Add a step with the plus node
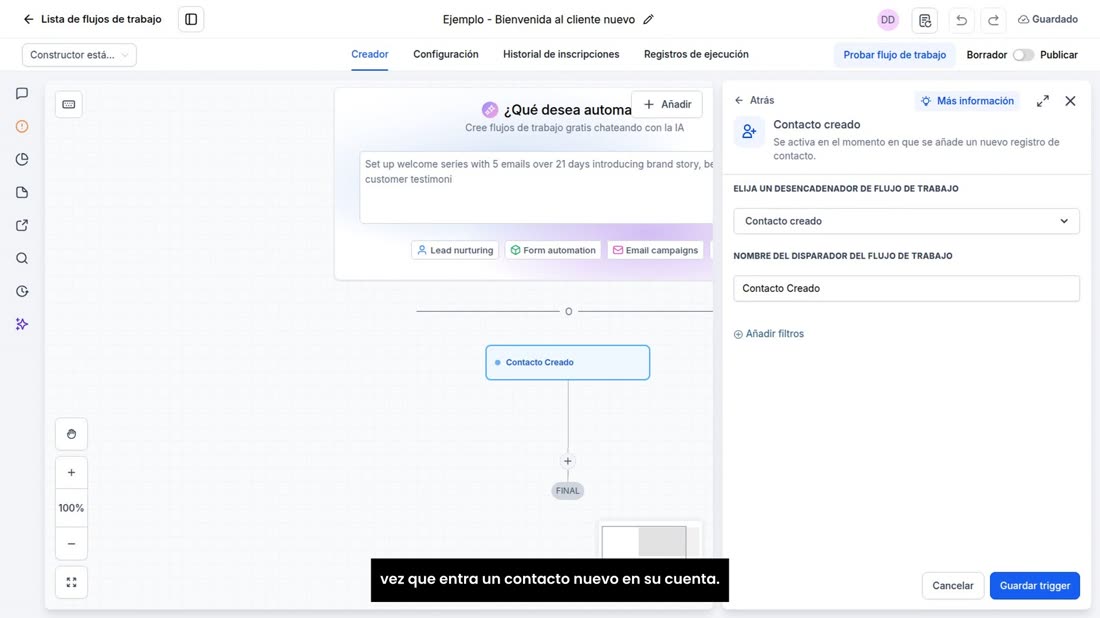The width and height of the screenshot is (1100, 618). [568, 461]
